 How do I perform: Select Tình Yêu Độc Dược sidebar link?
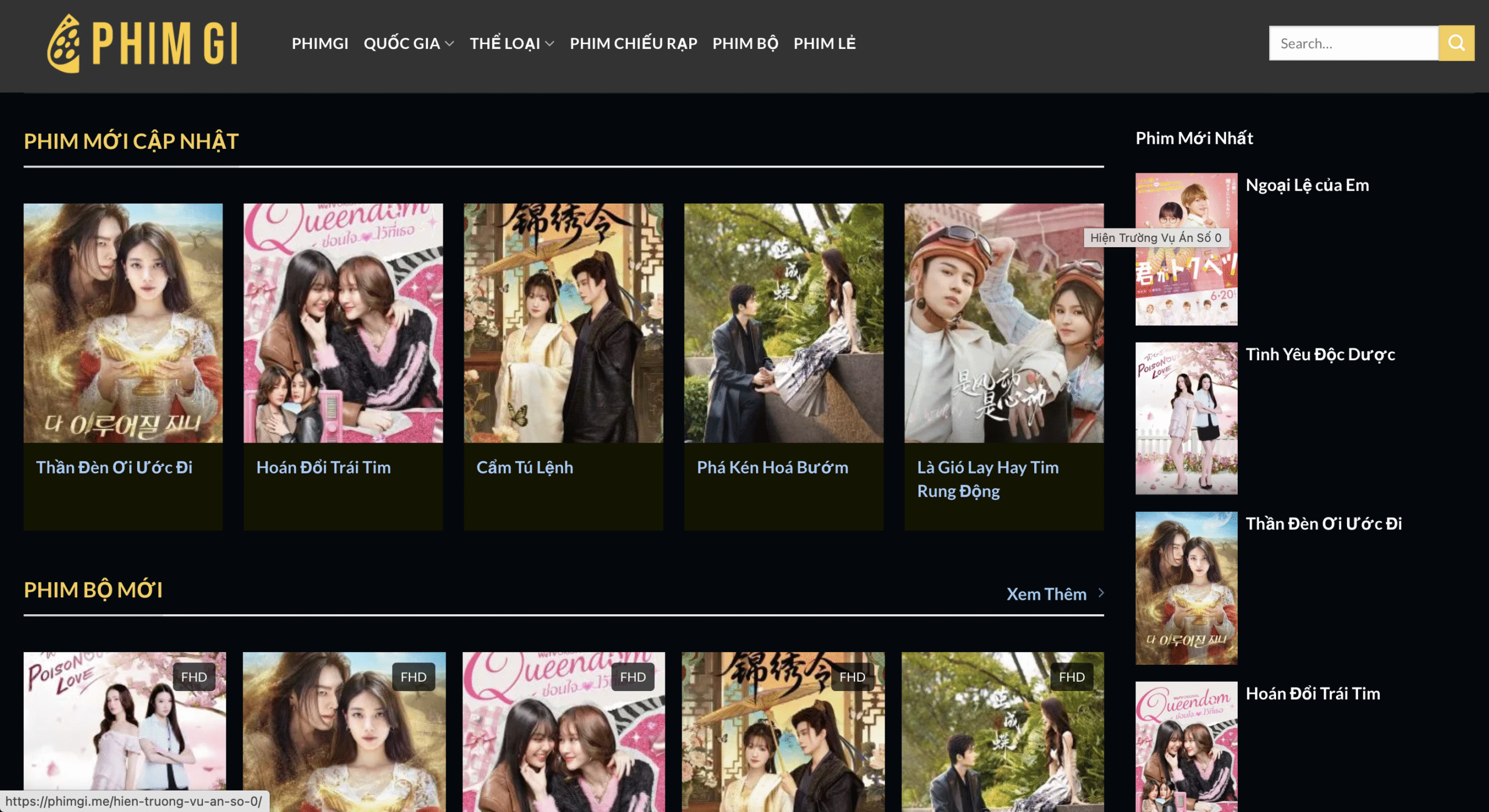[x=1320, y=355]
